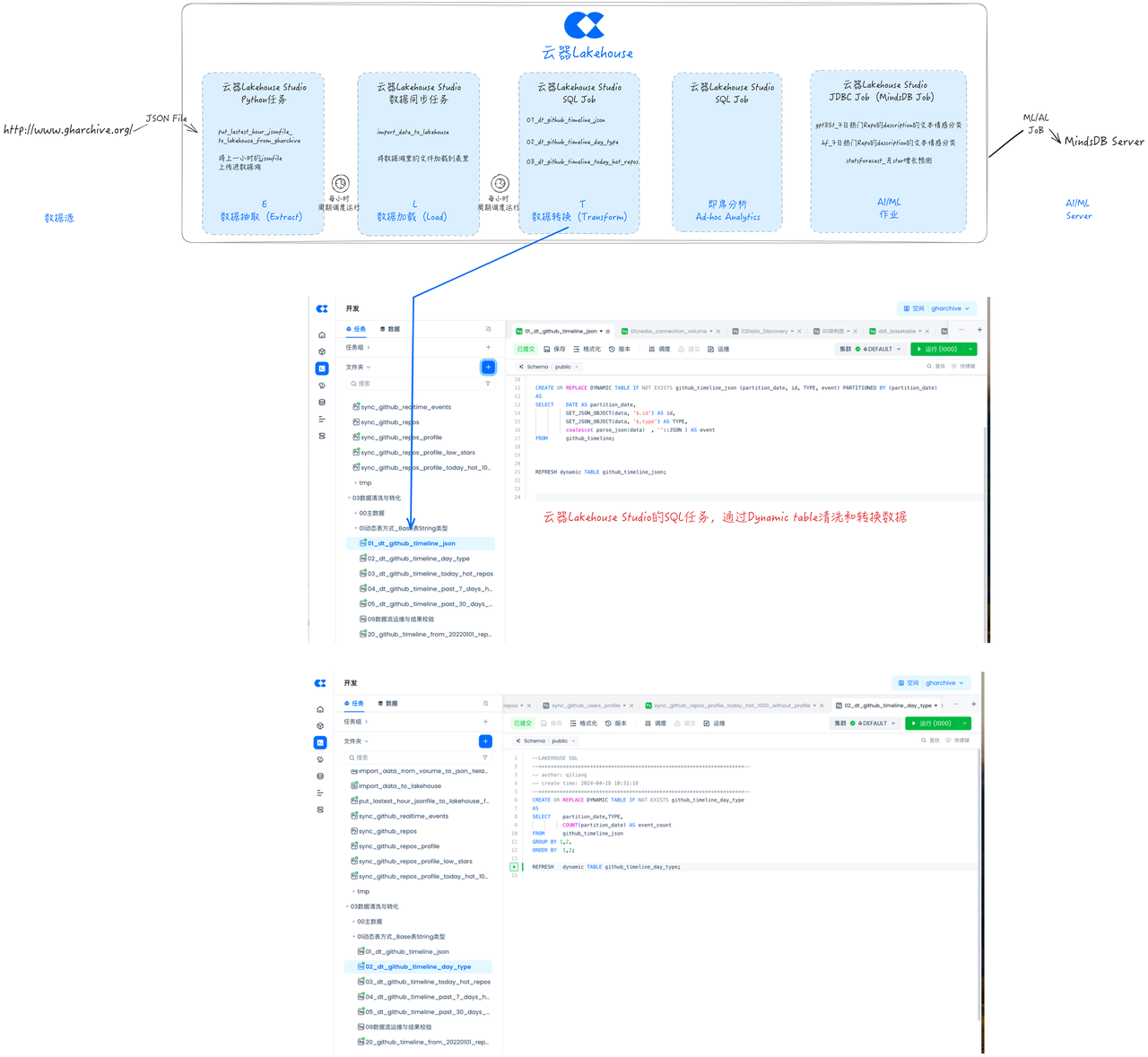Open 版本 version history in upper toolbar
1148x1057 pixels.
click(619, 350)
